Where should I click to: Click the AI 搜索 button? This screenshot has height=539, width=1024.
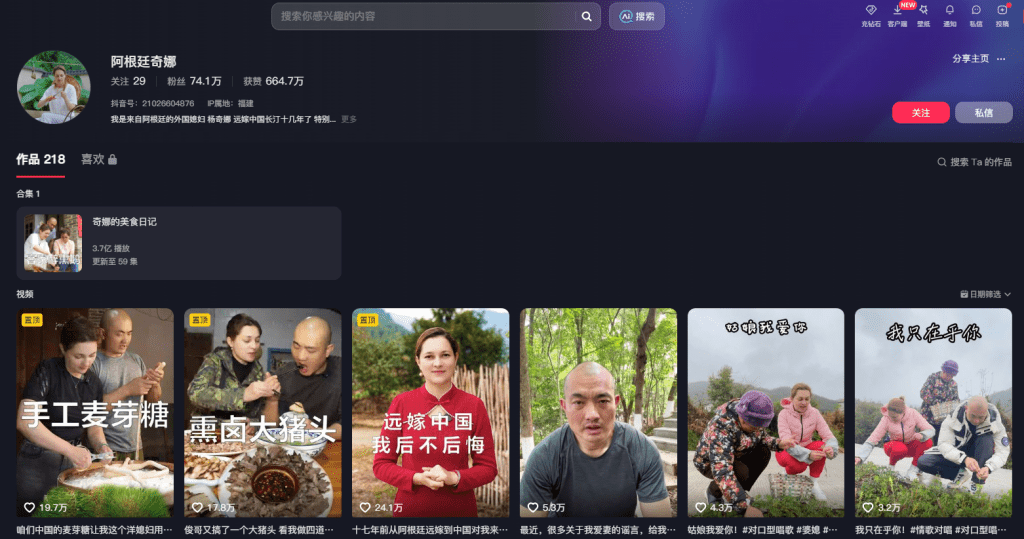[637, 16]
